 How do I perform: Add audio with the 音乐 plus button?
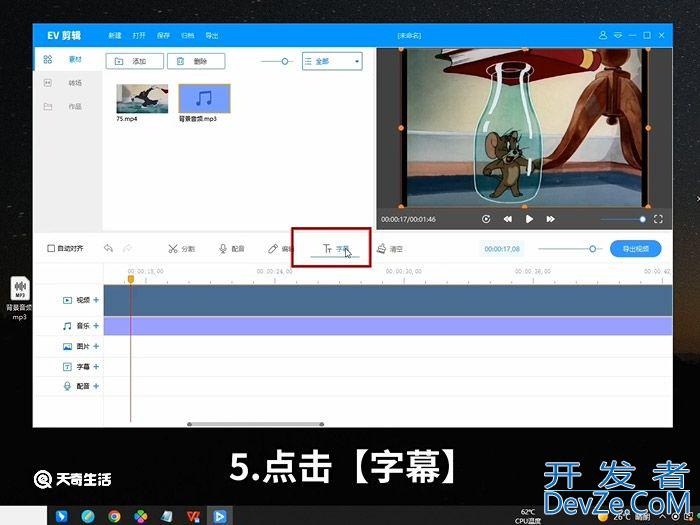point(96,325)
